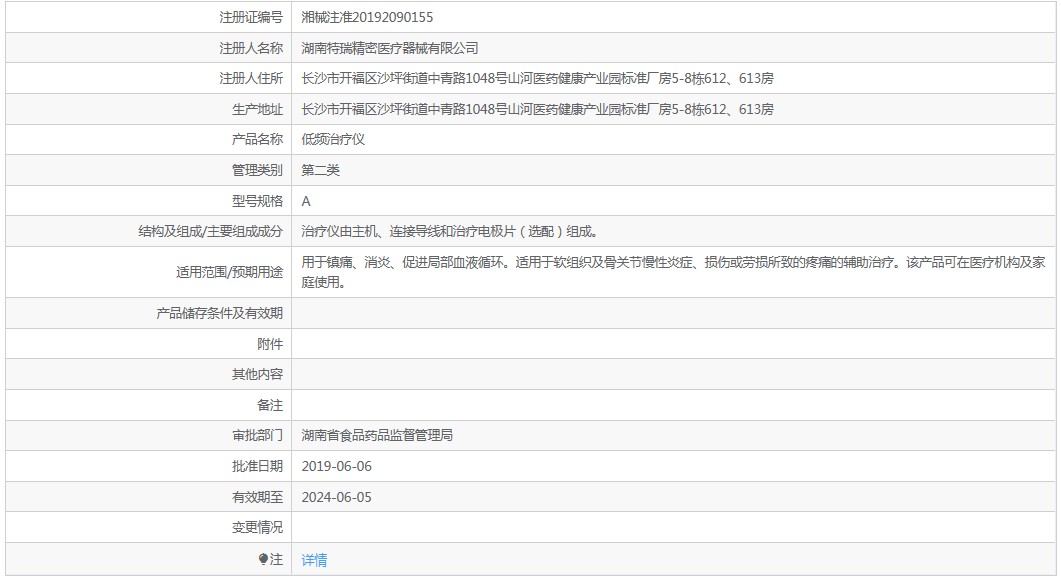Click the 型号规格 label

[x=257, y=201]
